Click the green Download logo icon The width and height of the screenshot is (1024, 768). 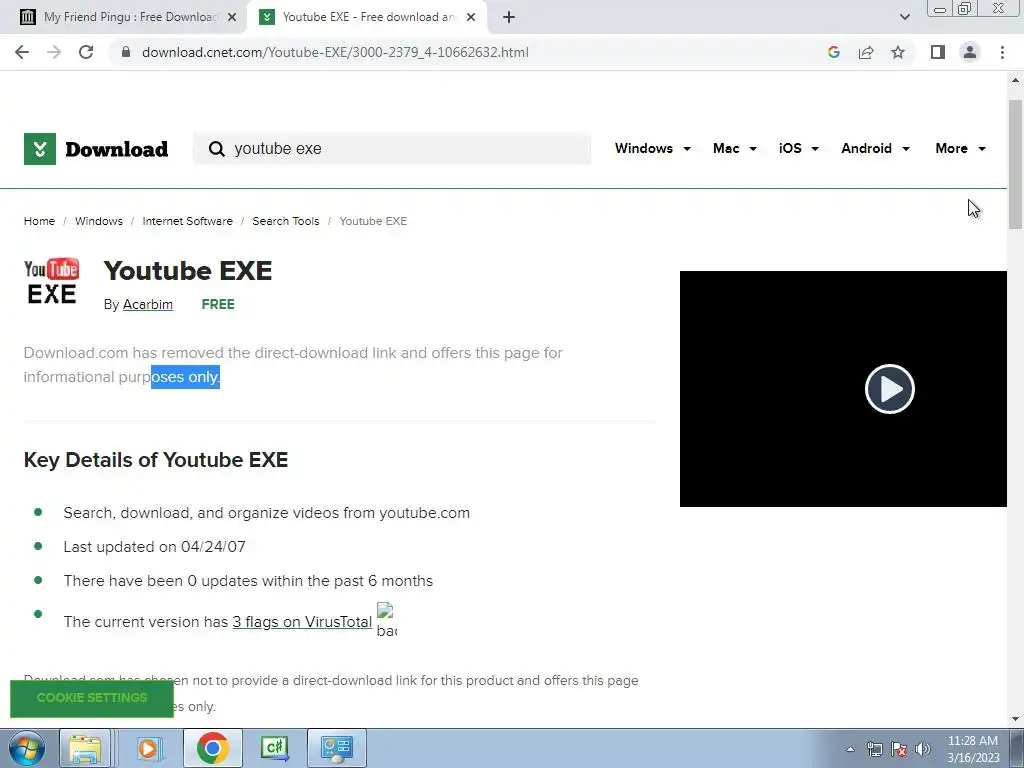pyautogui.click(x=40, y=149)
